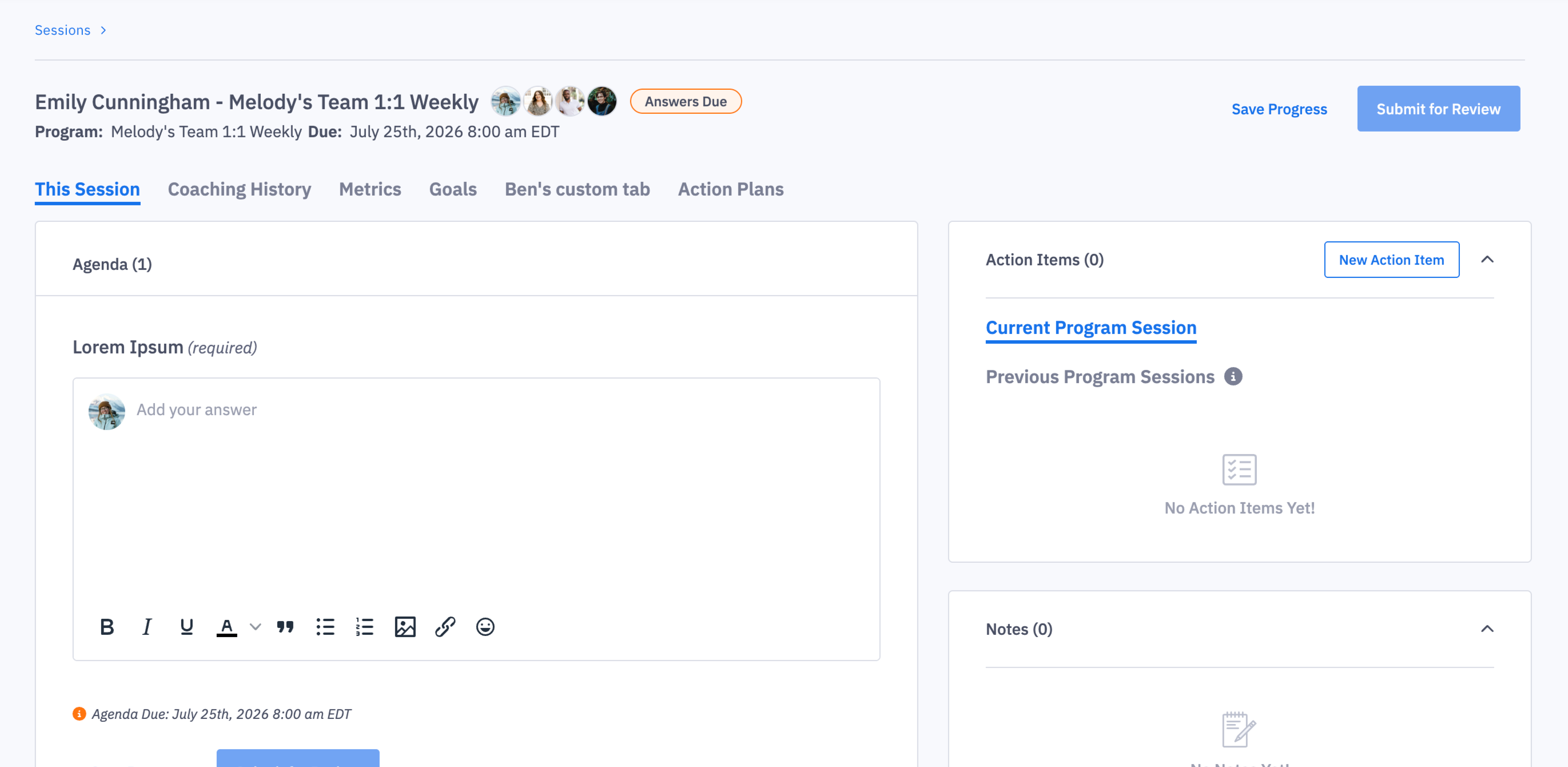Click the Save Progress link
The height and width of the screenshot is (767, 1568).
(1279, 109)
